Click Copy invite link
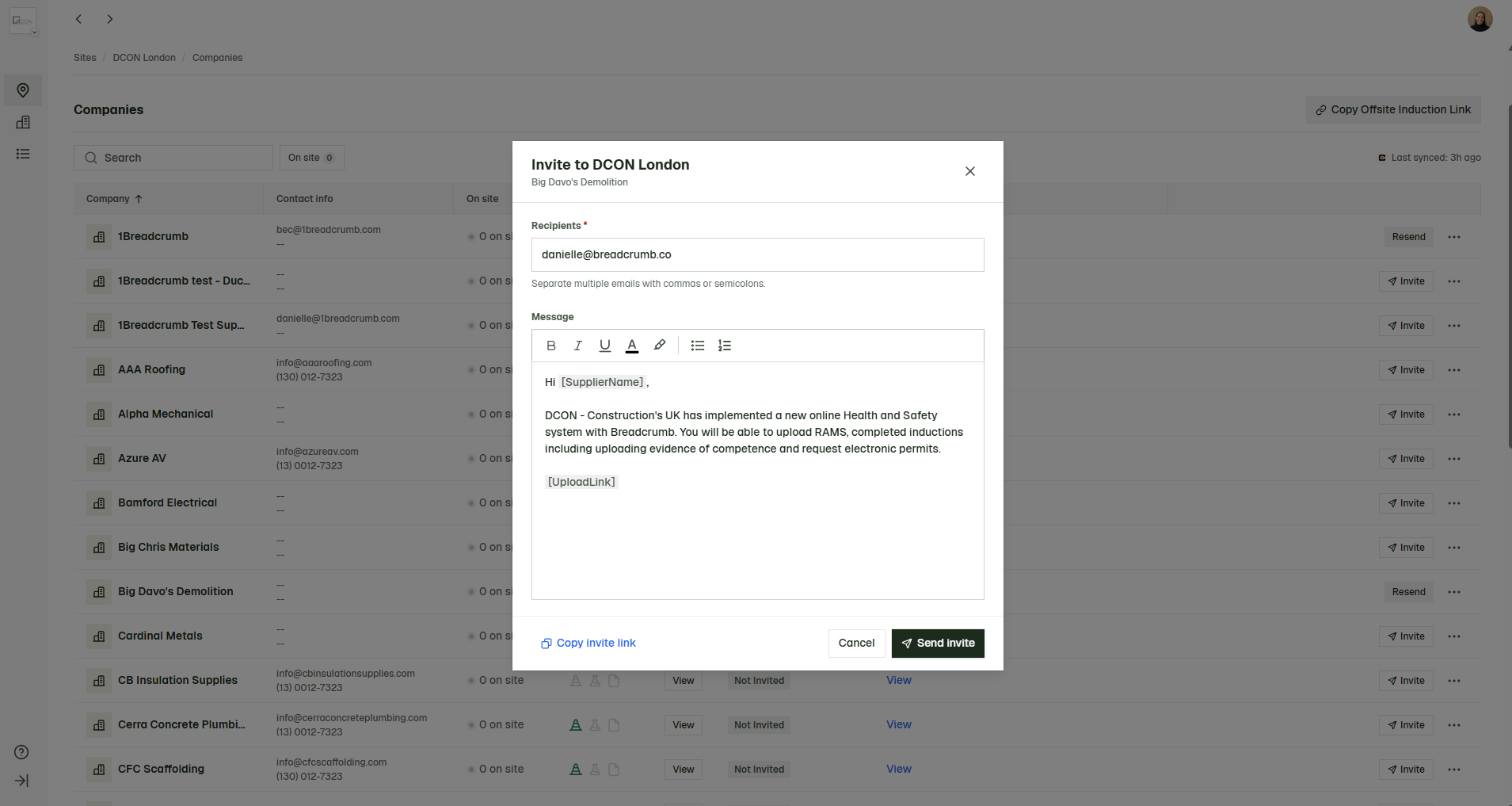1512x806 pixels. click(x=588, y=644)
